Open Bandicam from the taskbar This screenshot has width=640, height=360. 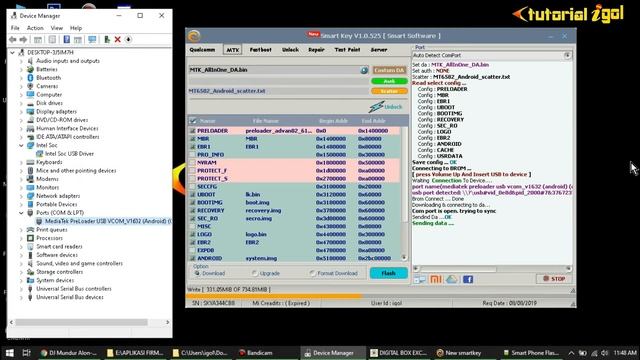[256, 353]
